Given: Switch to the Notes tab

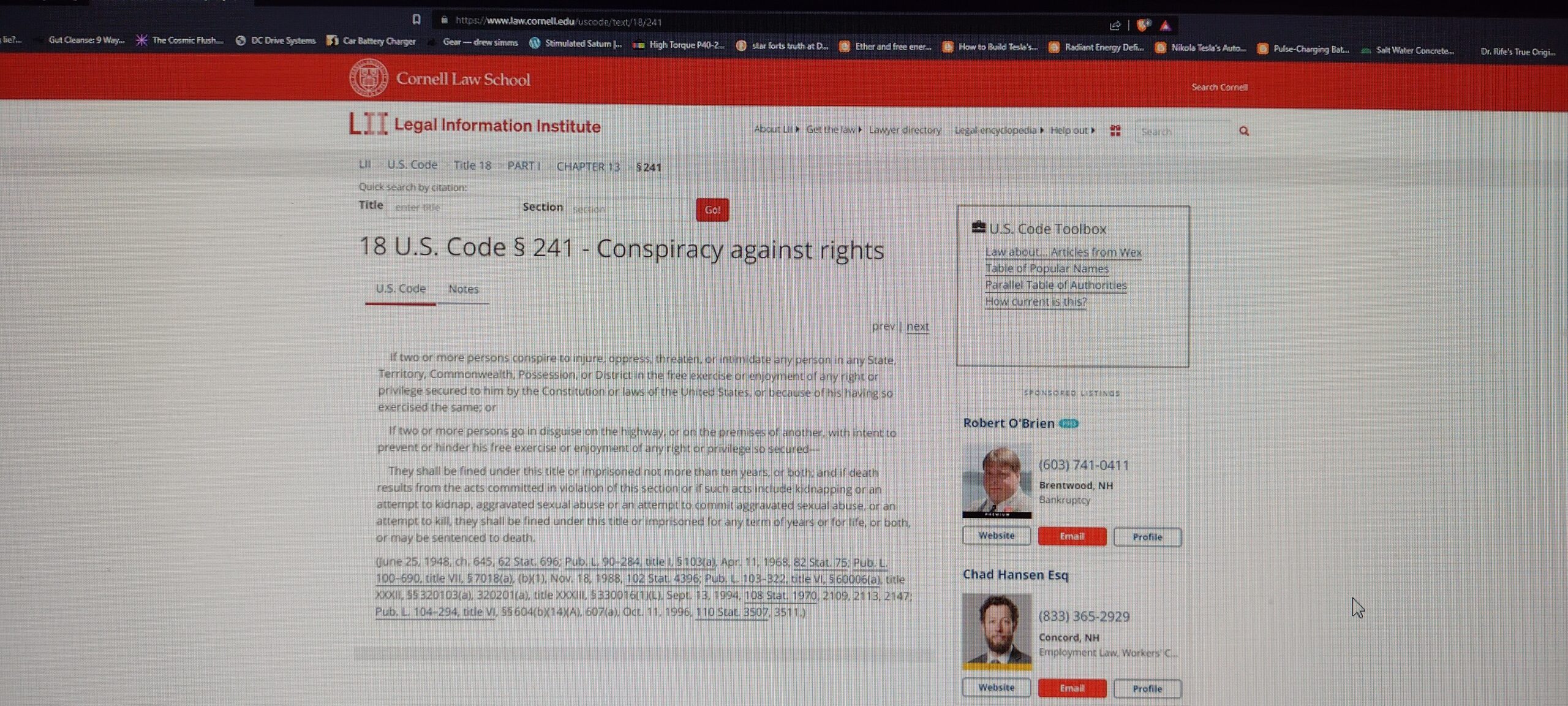Looking at the screenshot, I should coord(463,289).
